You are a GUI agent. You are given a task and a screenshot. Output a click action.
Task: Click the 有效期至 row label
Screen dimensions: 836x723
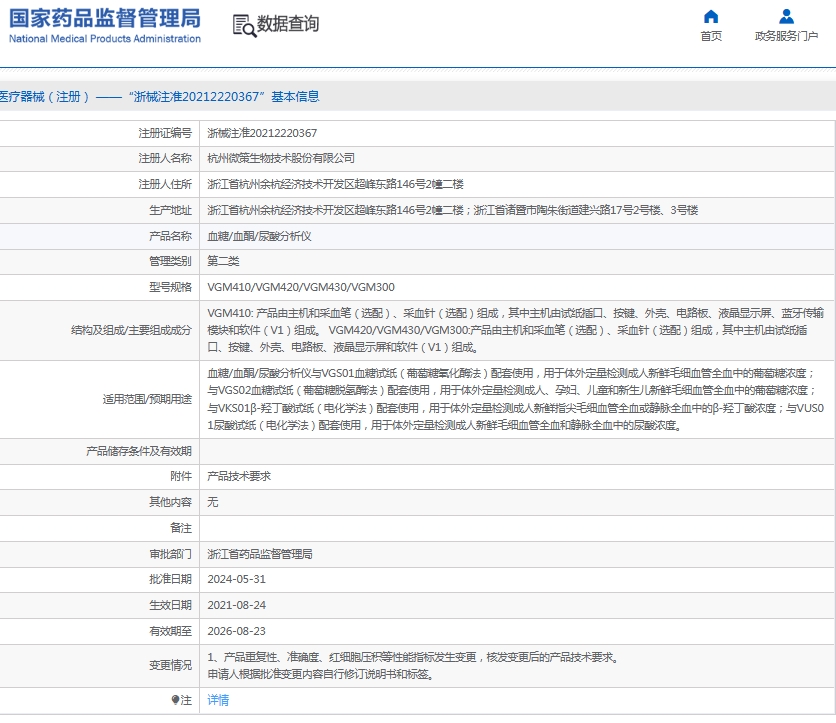(x=170, y=631)
